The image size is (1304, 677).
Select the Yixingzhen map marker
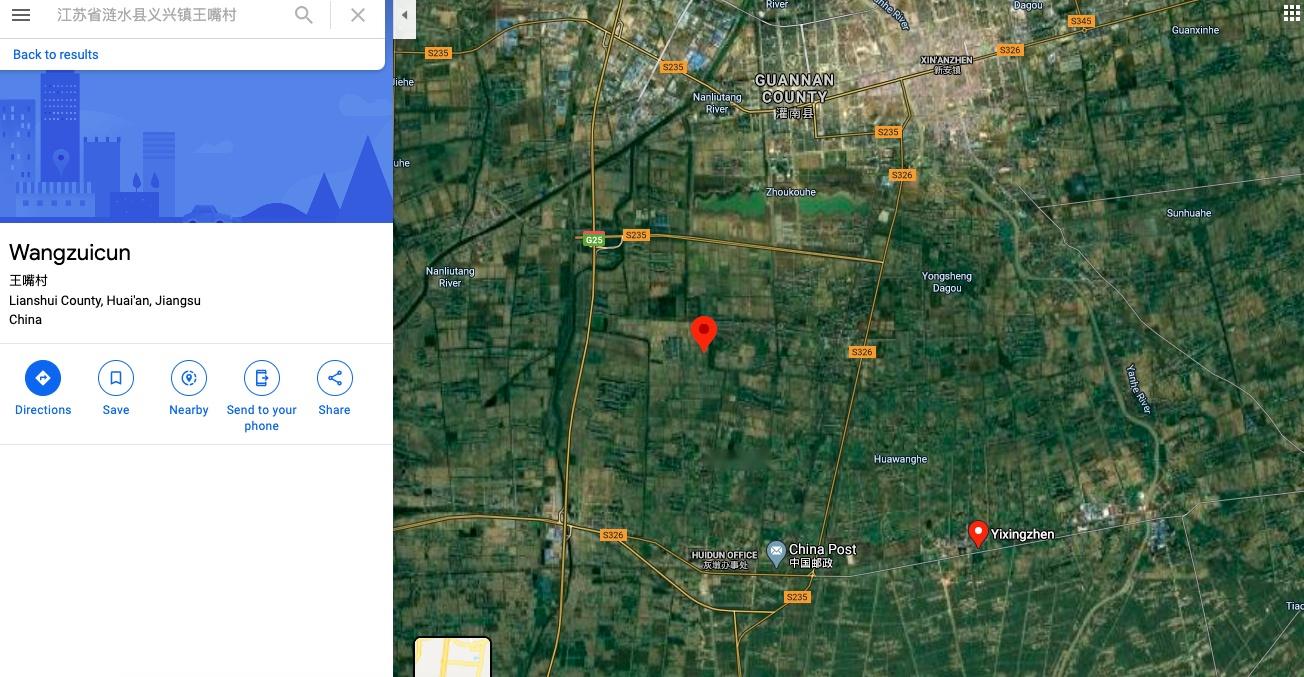tap(978, 534)
